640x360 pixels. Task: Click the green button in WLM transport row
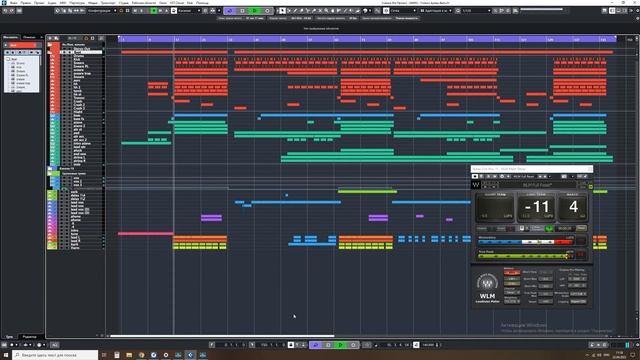point(549,229)
